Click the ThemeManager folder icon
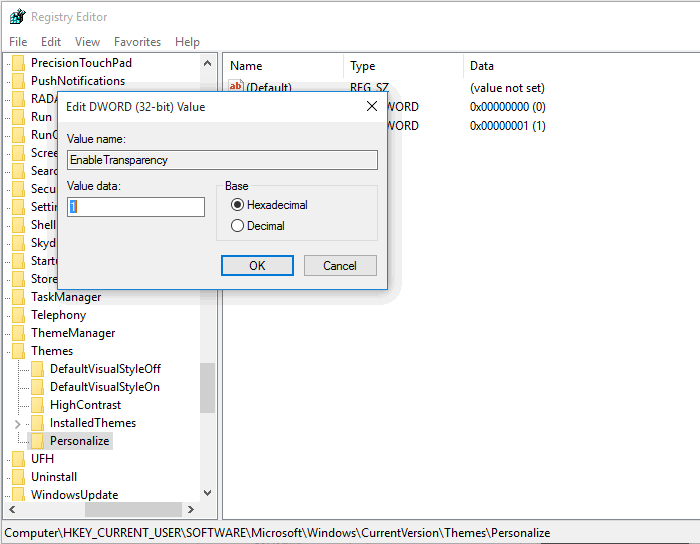Screen dimensions: 700x544 tap(19, 333)
